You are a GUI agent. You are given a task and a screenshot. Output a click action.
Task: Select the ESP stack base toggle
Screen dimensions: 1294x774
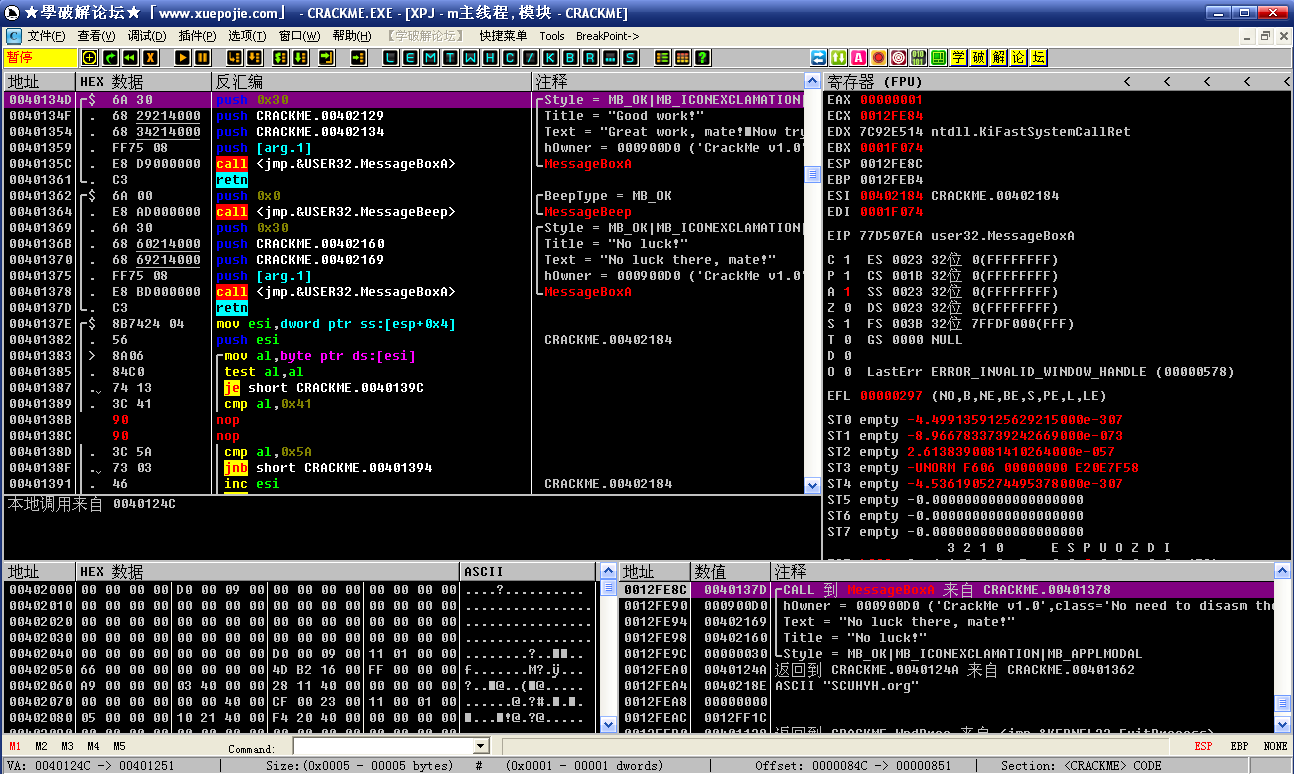point(1203,746)
